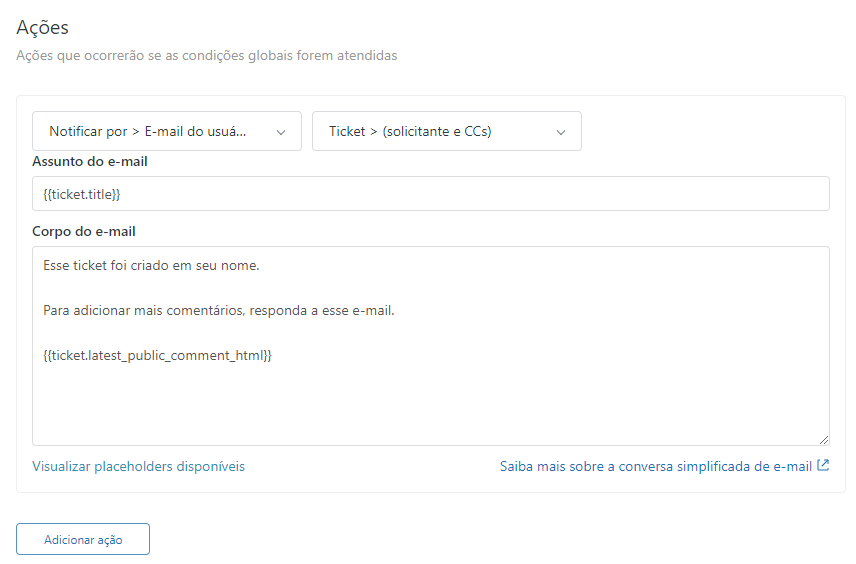856x564 pixels.
Task: Click the external link icon beside 'Saiba mais'
Action: 823,465
